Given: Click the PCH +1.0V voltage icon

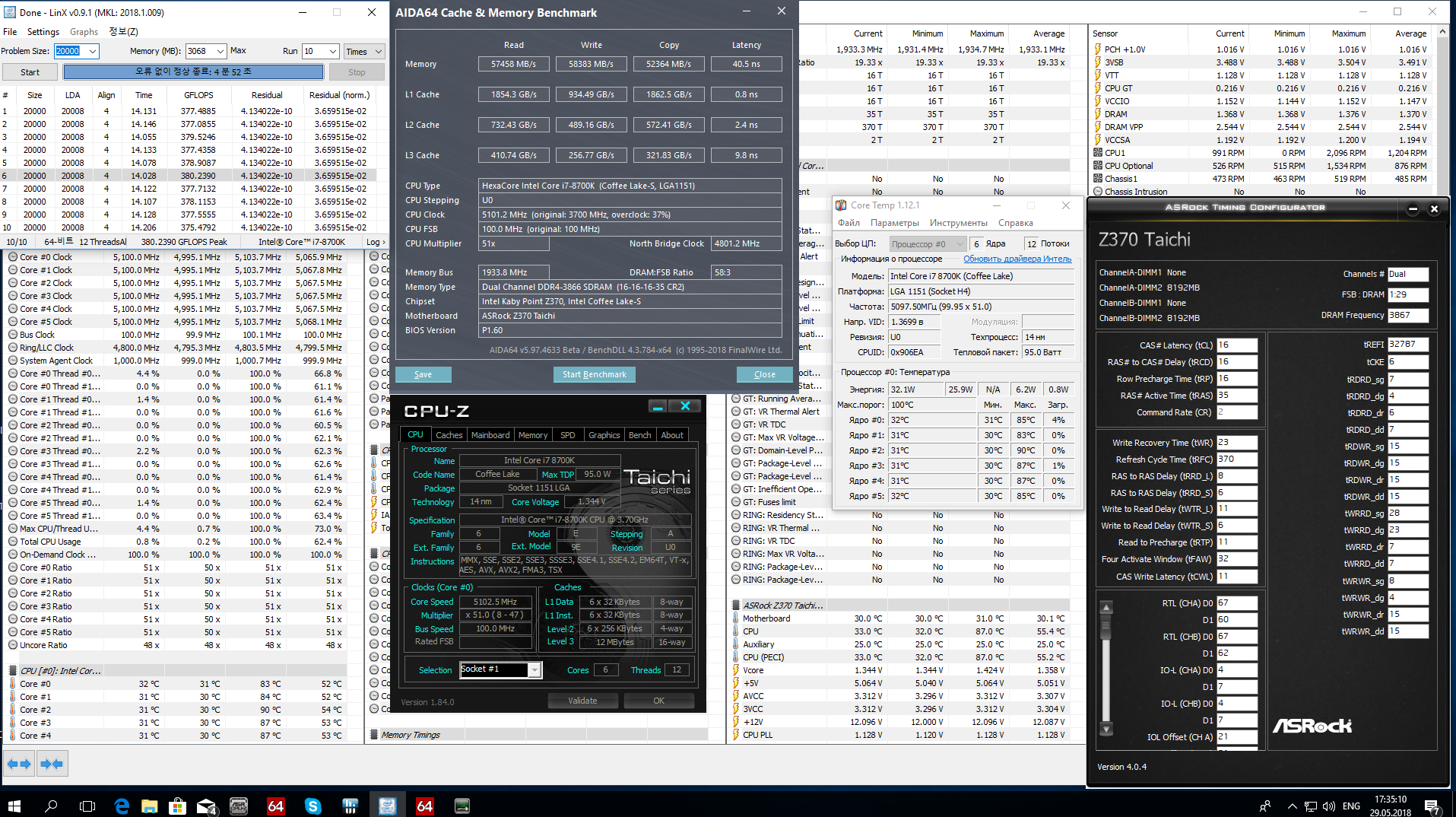Looking at the screenshot, I should [1098, 49].
